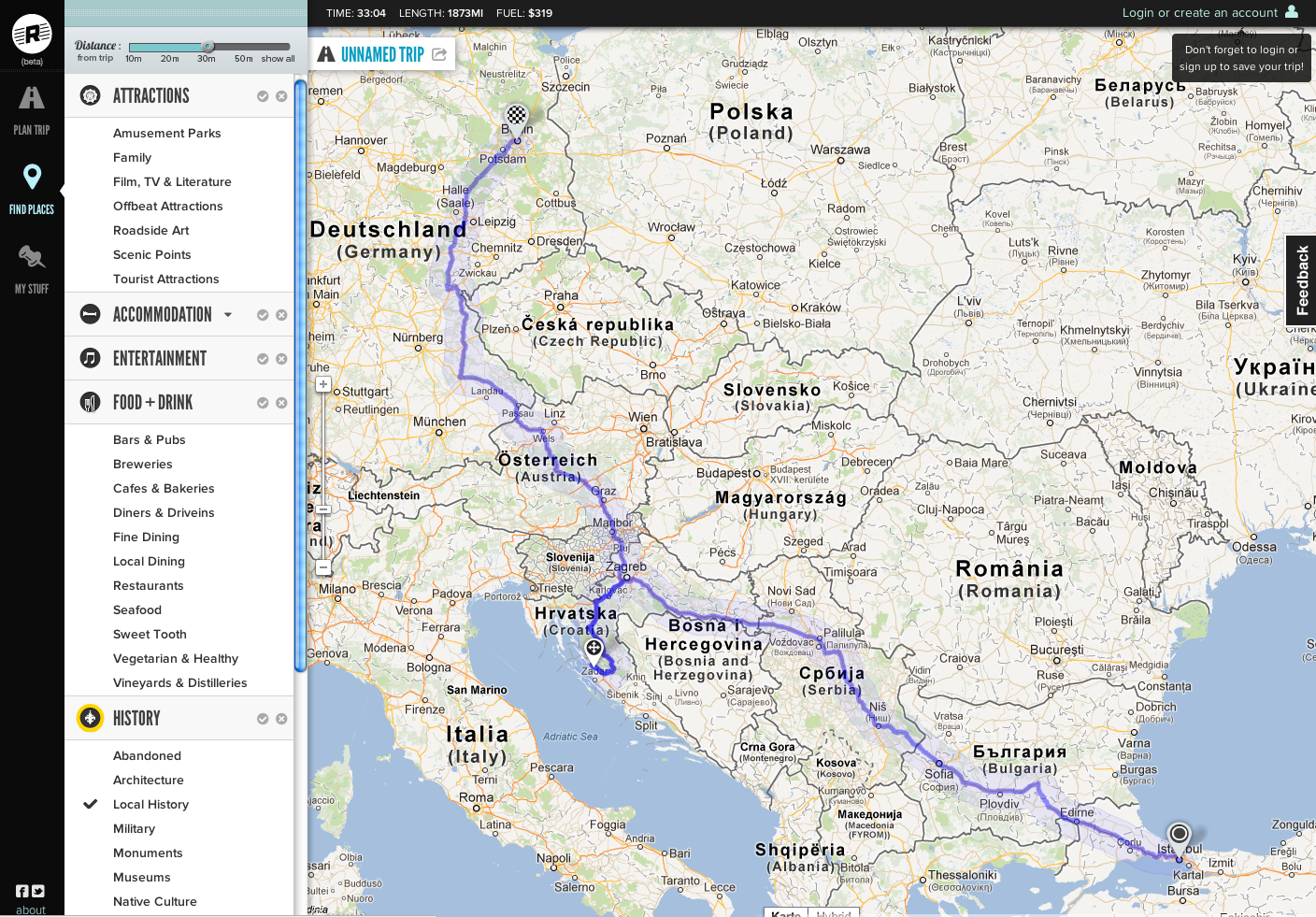The width and height of the screenshot is (1316, 917).
Task: Click the user account icon at top right
Action: 1292,12
